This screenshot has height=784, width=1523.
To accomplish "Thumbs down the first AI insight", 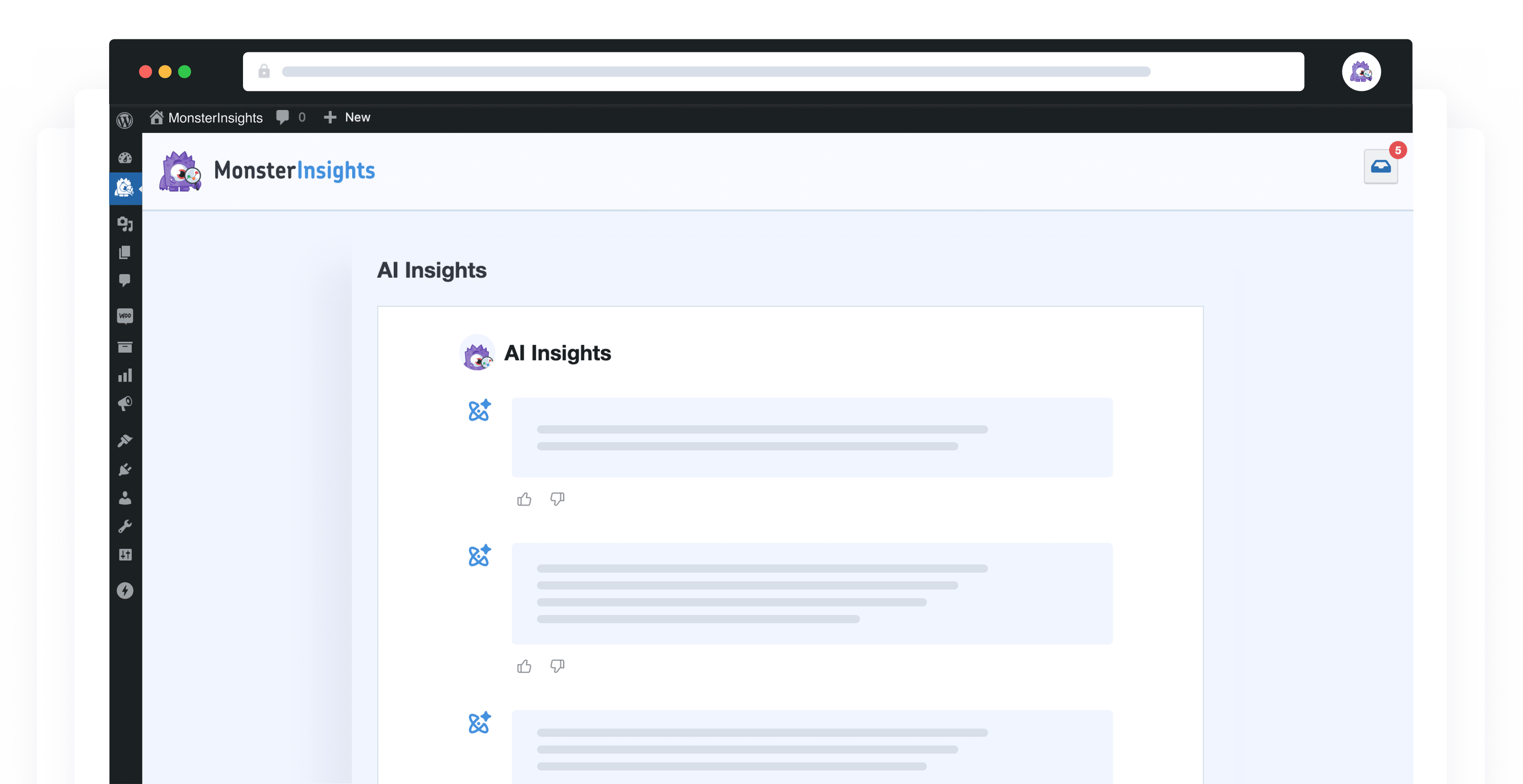I will pos(557,499).
